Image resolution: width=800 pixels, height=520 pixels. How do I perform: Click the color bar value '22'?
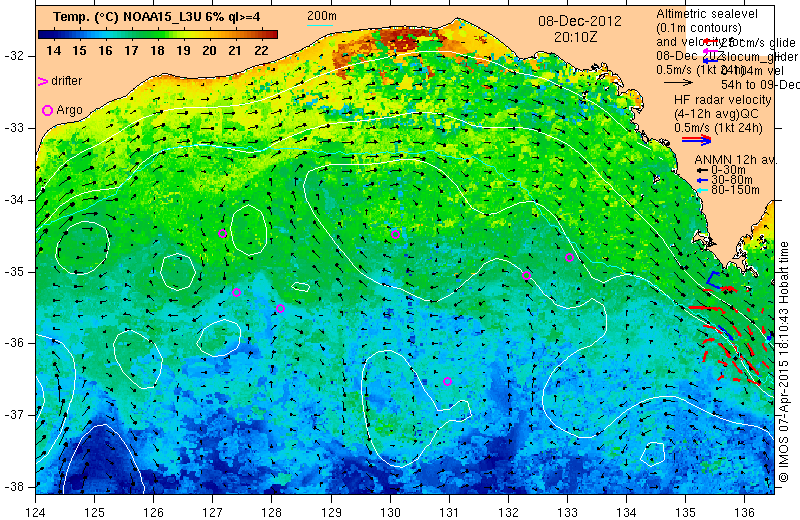click(261, 51)
